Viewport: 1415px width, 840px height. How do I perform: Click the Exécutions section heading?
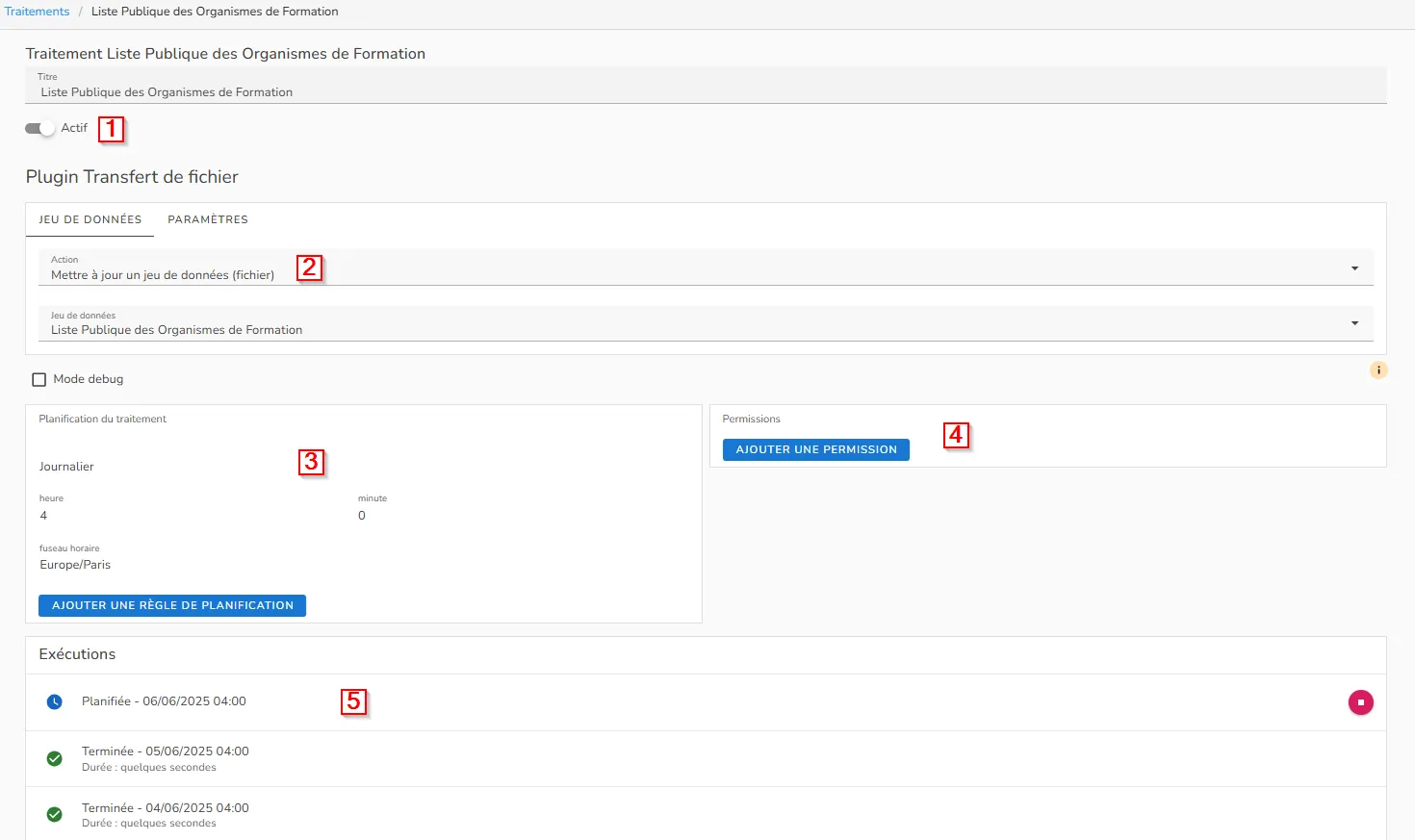pos(77,654)
